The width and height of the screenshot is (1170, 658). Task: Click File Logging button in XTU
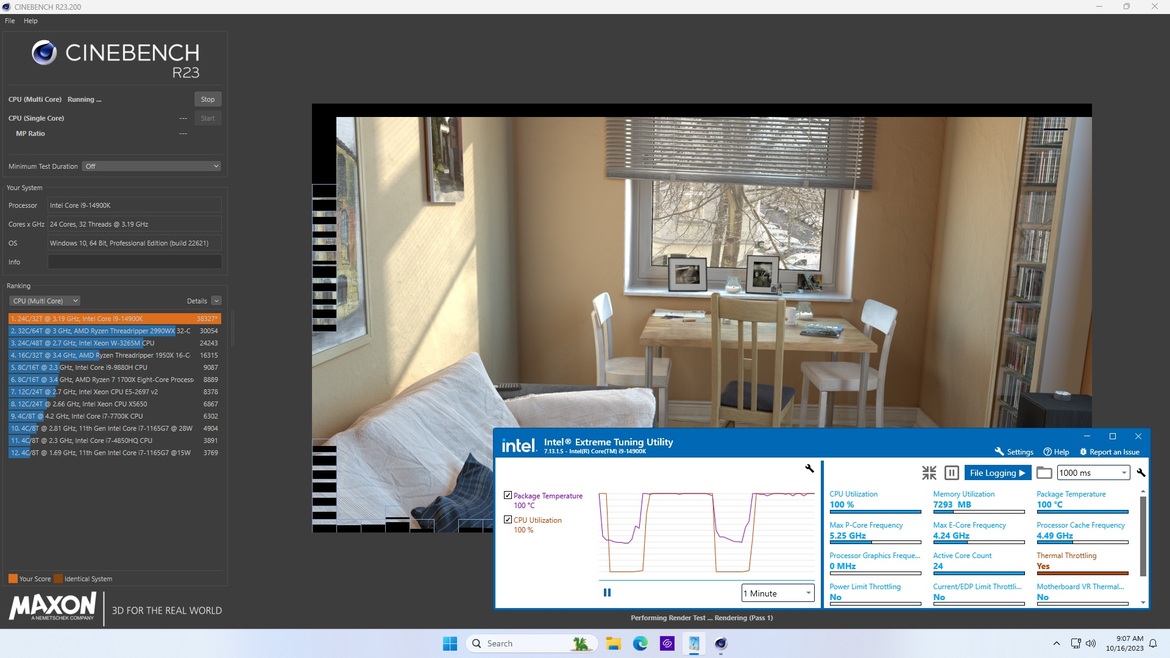[998, 472]
